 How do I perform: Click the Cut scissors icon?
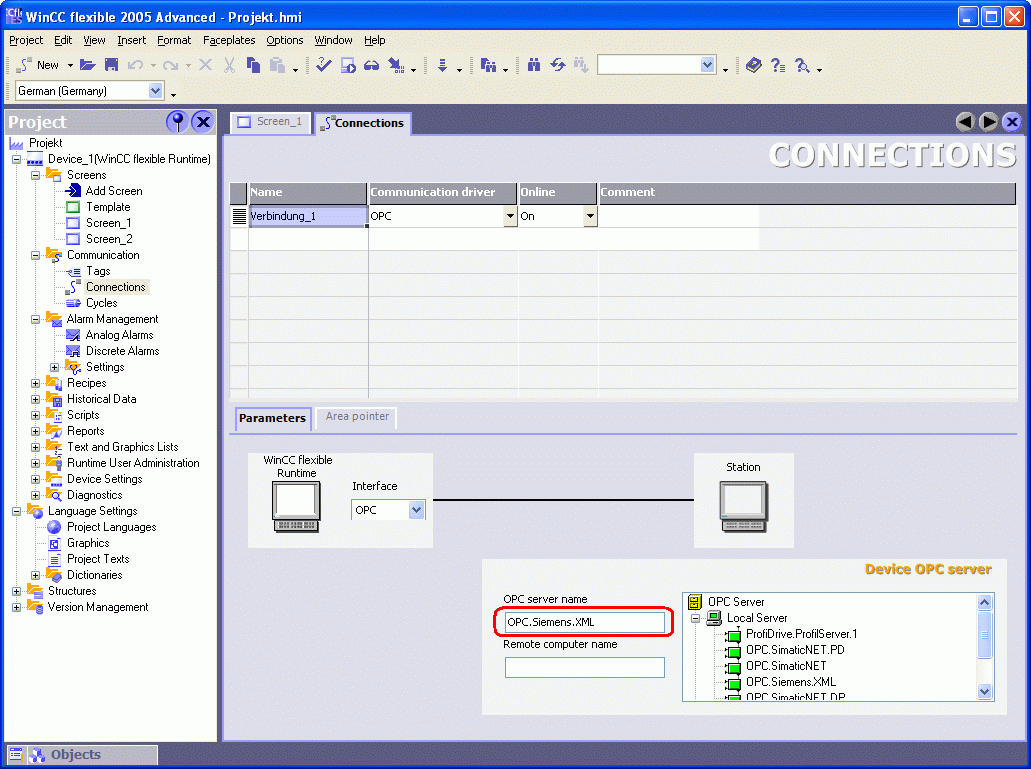coord(229,65)
